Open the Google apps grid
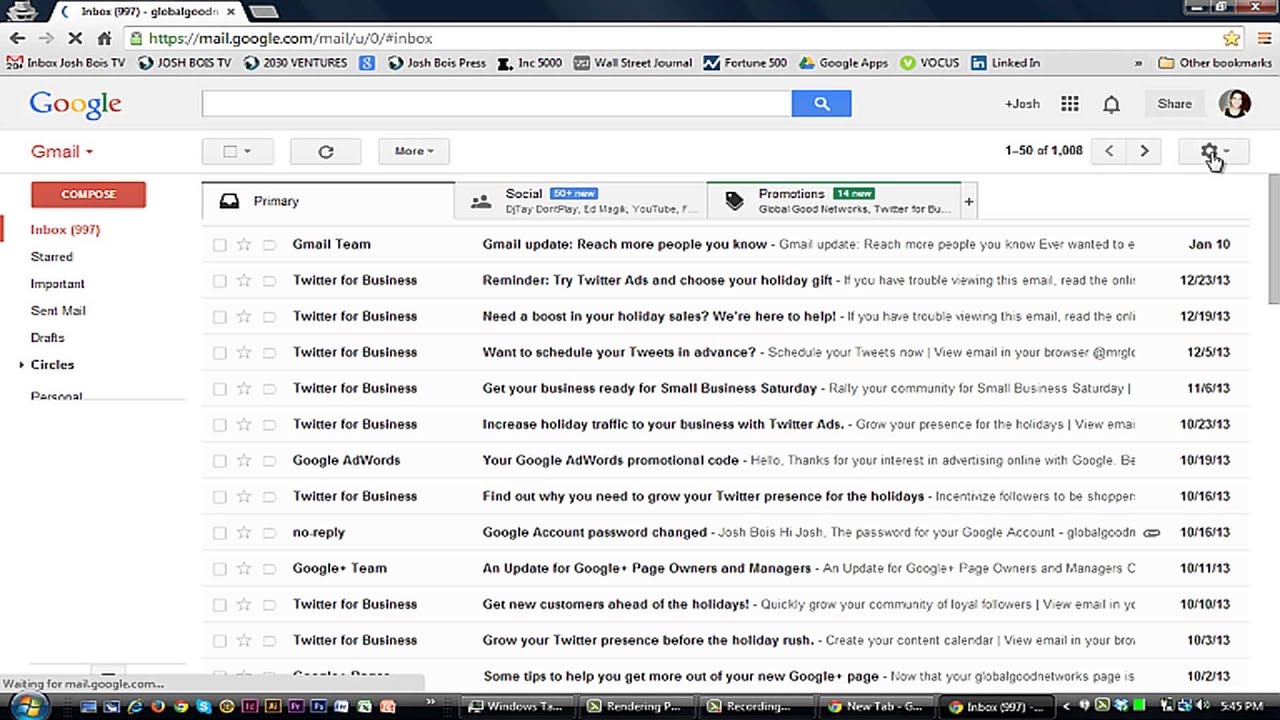 [1069, 104]
